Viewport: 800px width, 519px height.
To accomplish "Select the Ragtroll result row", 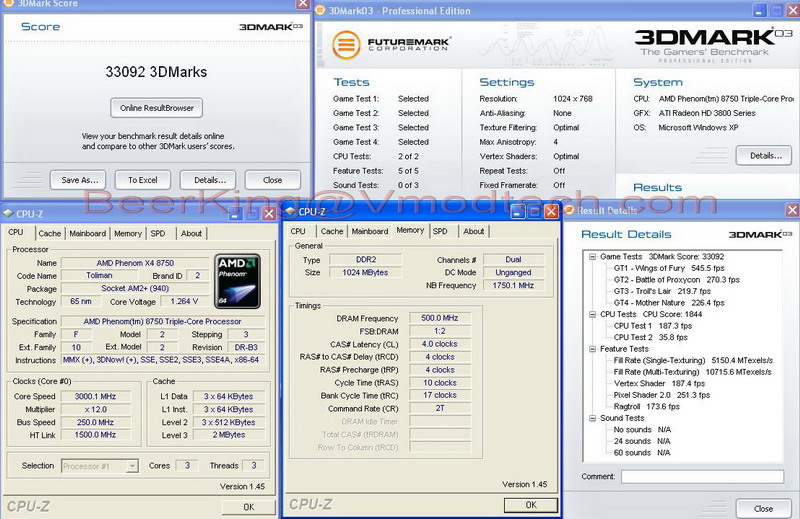I will coord(646,407).
